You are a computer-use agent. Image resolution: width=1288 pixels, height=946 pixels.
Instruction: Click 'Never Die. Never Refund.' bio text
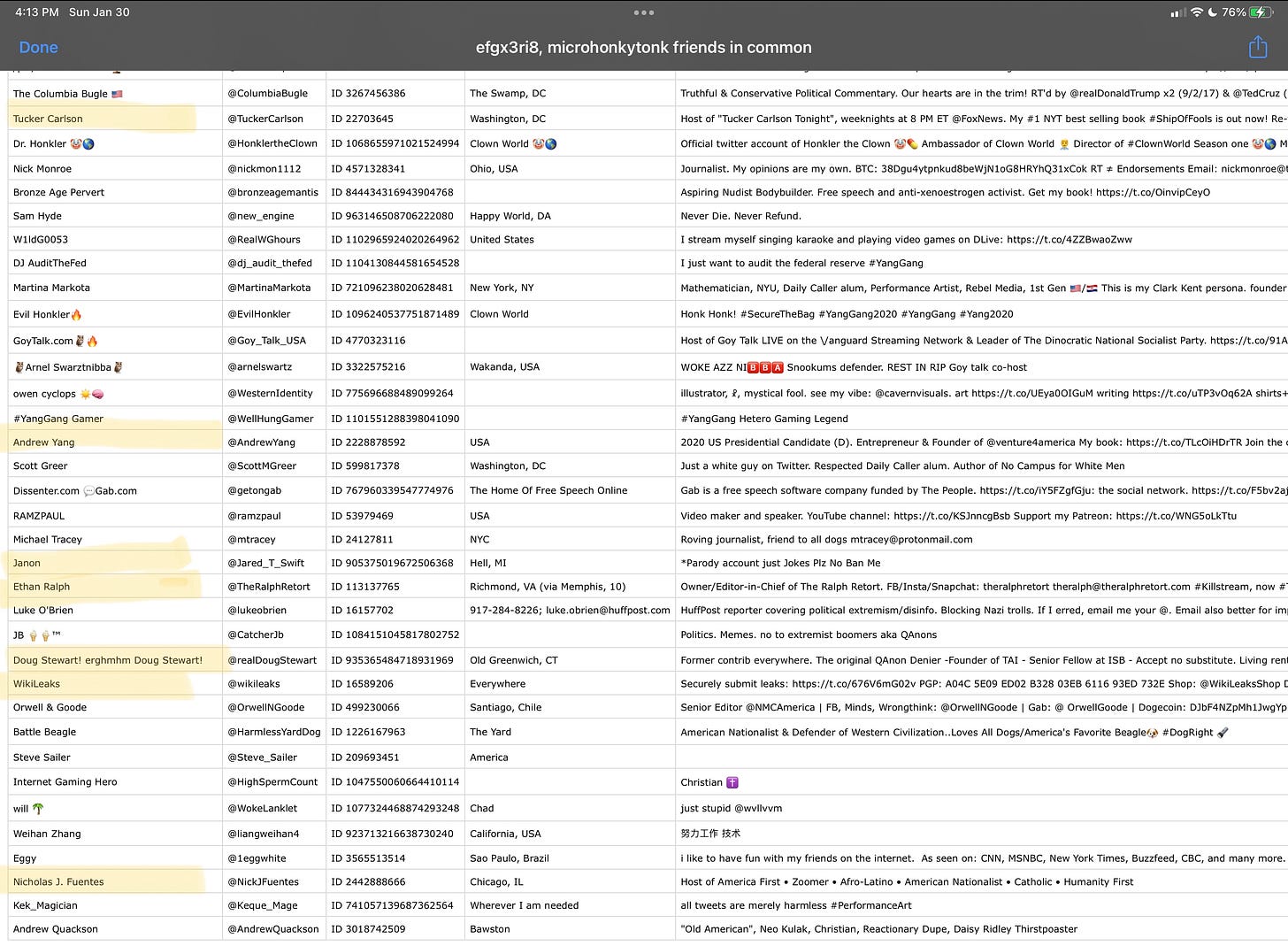point(740,216)
